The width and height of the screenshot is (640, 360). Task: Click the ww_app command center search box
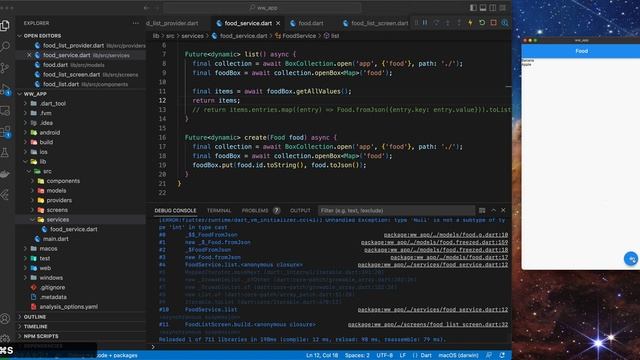263,7
